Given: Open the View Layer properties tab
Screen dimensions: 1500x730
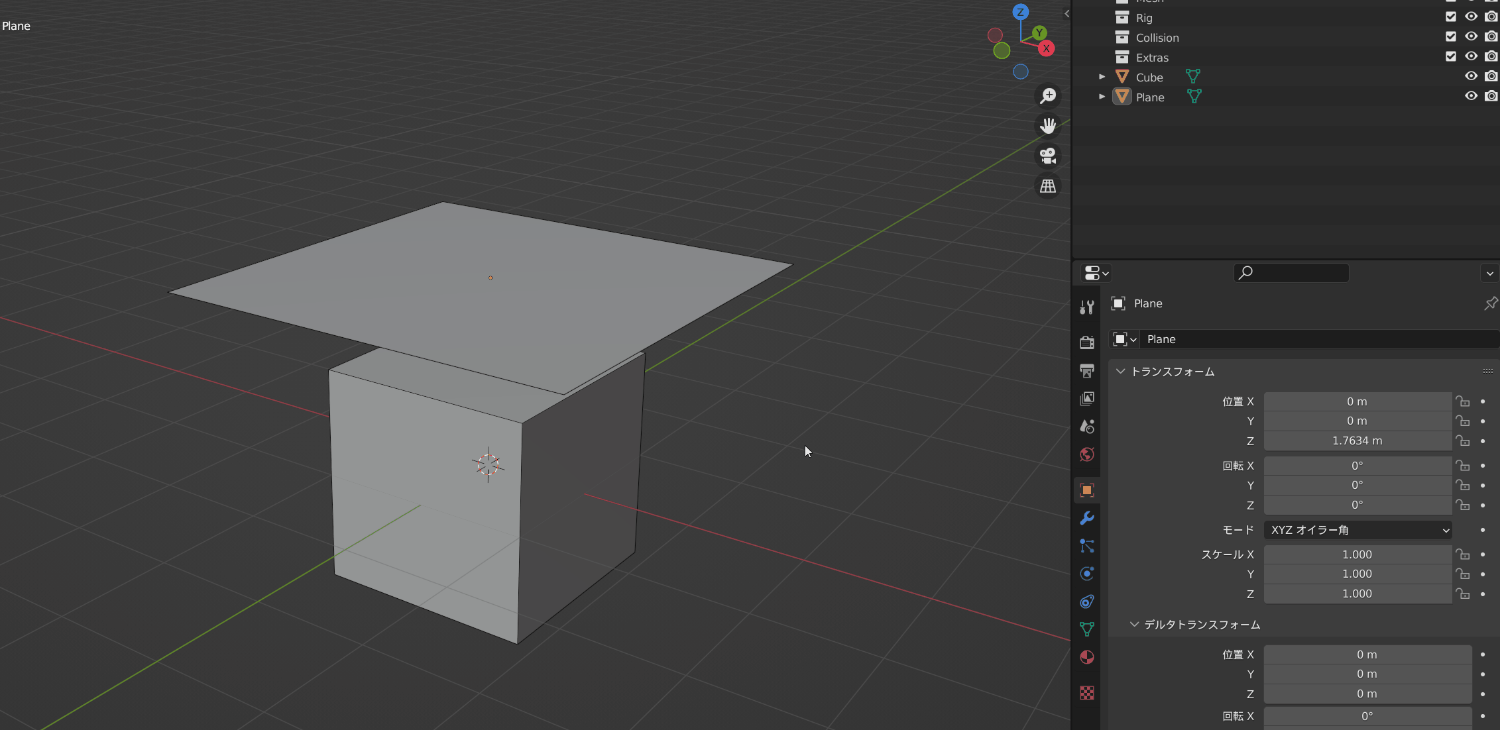Looking at the screenshot, I should pyautogui.click(x=1087, y=398).
